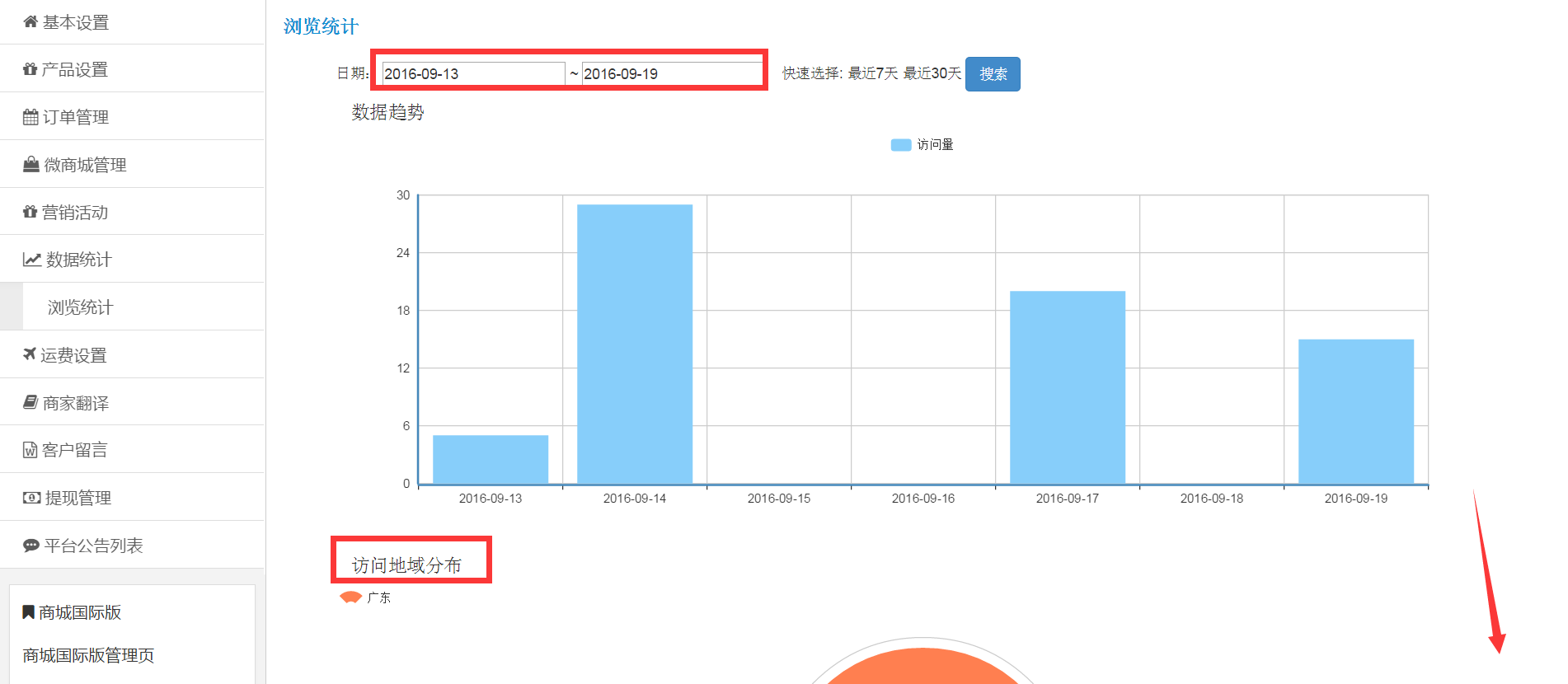The width and height of the screenshot is (1568, 684).
Task: Toggle the 访问量 legend swatch
Action: 901,145
